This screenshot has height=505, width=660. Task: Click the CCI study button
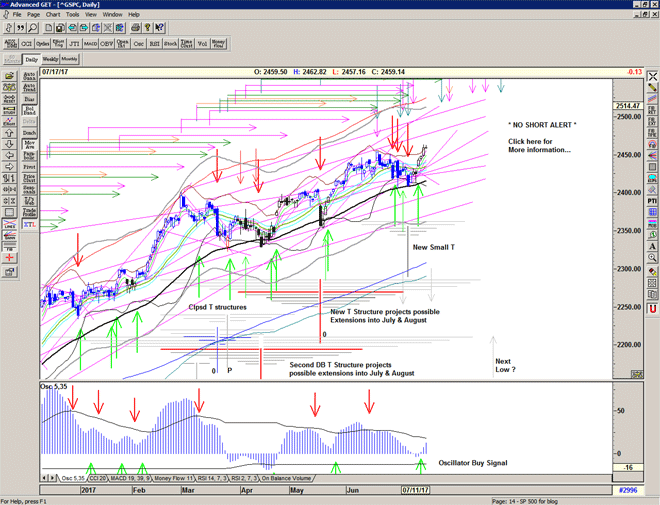[23, 44]
